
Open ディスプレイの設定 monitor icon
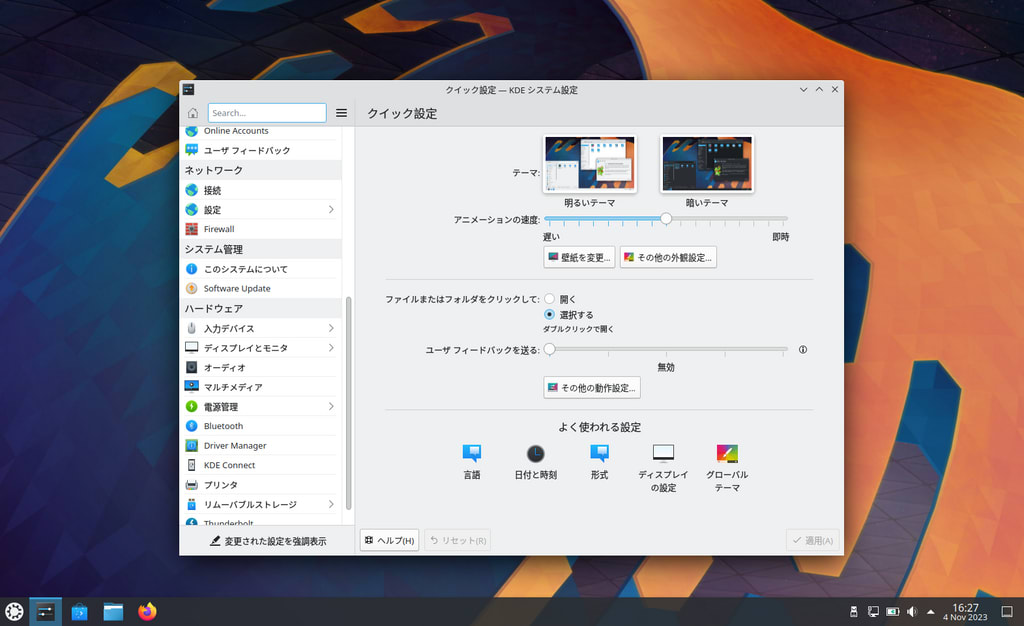click(x=663, y=453)
